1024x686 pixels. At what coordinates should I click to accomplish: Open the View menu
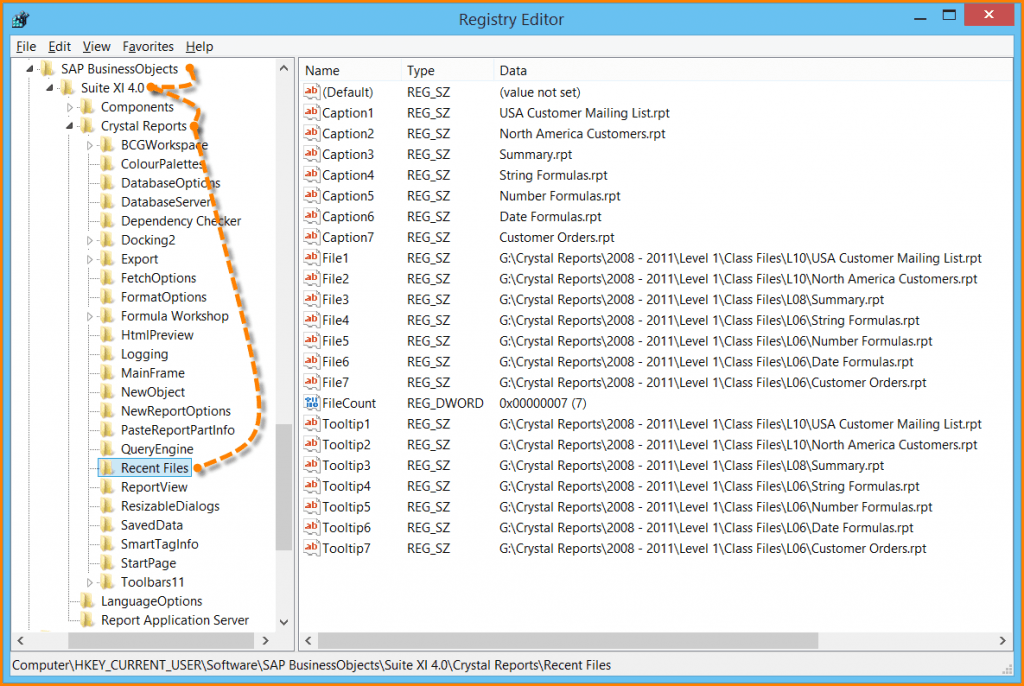pyautogui.click(x=96, y=46)
